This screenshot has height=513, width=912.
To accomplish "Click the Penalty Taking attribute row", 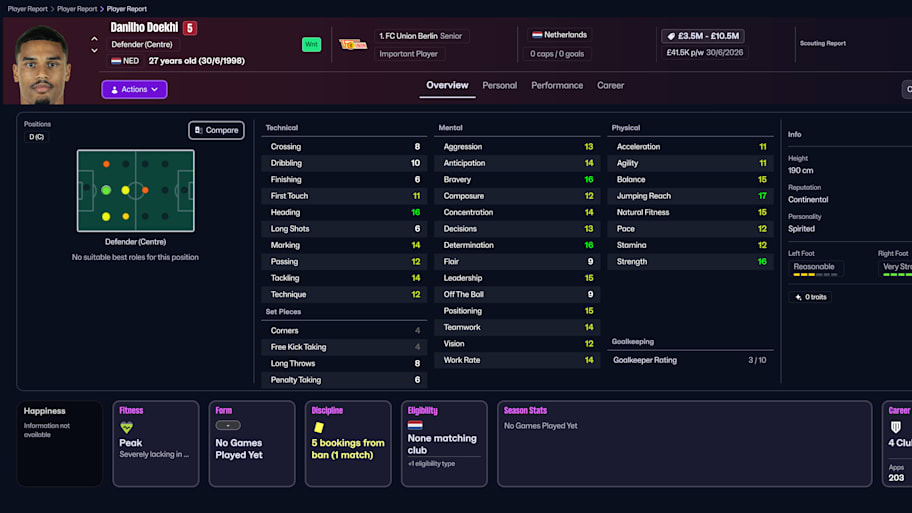I will tap(344, 380).
